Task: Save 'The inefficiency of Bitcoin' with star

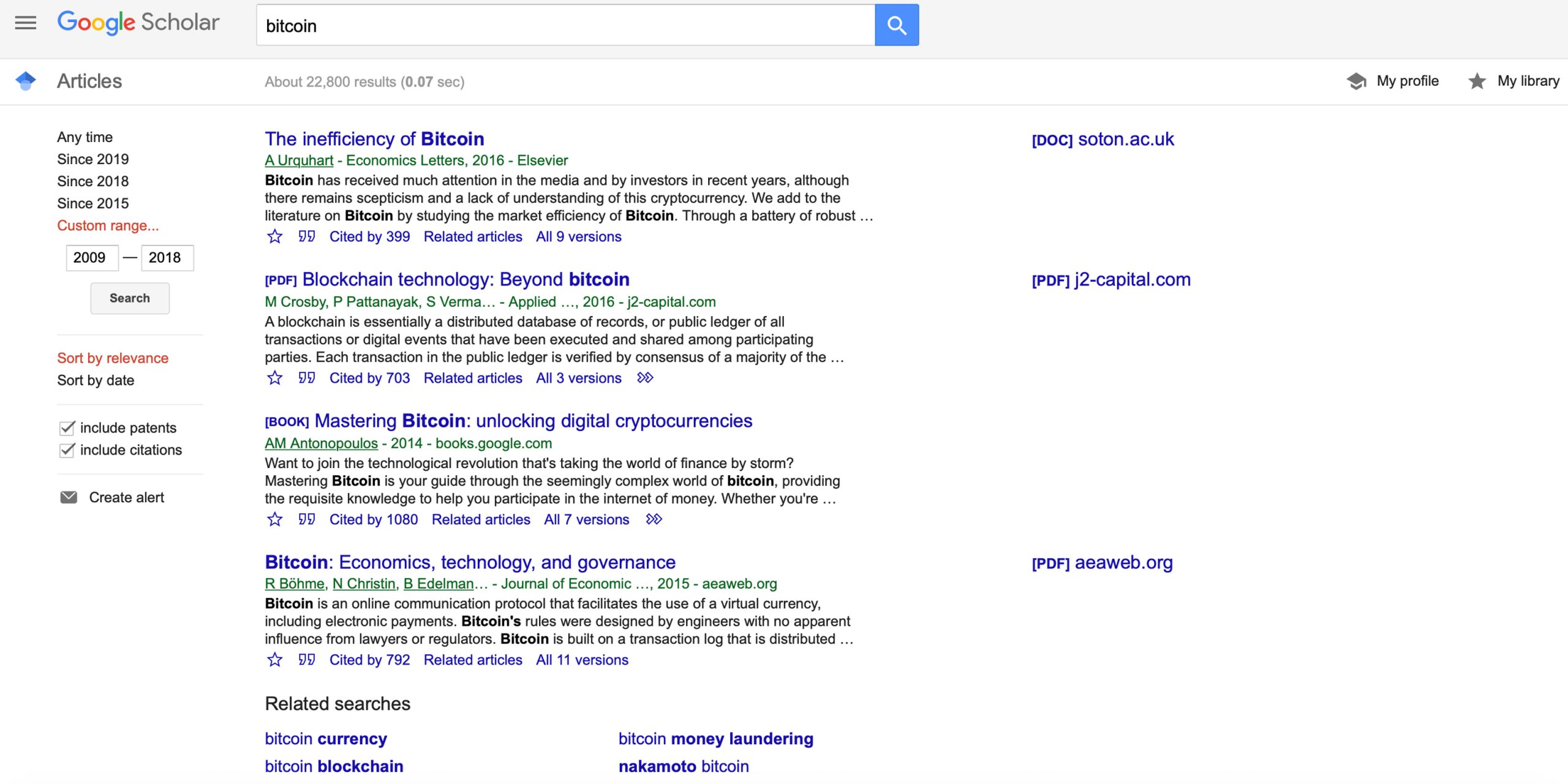Action: (x=275, y=236)
